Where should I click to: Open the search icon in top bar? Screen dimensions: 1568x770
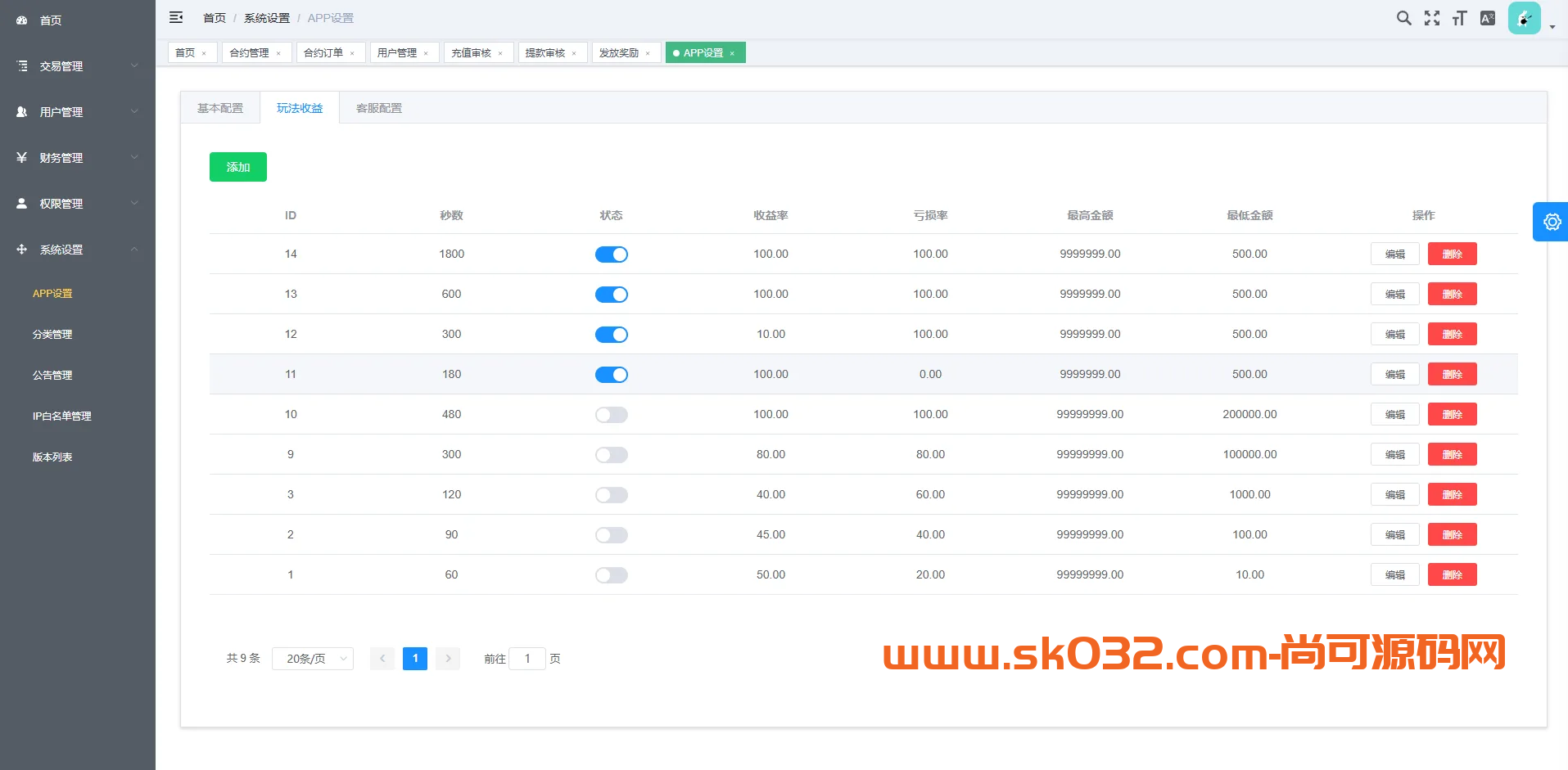point(1403,18)
